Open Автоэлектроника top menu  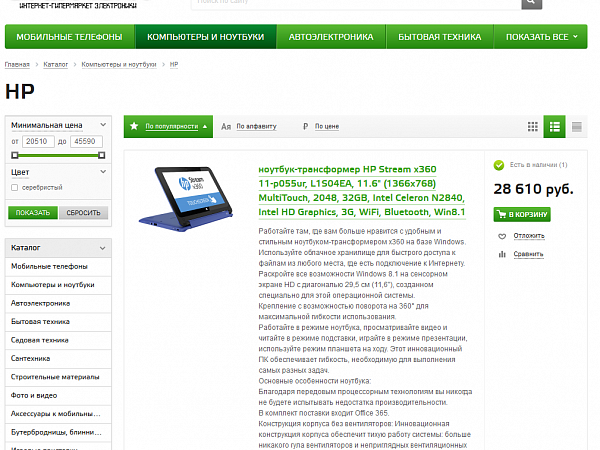331,37
